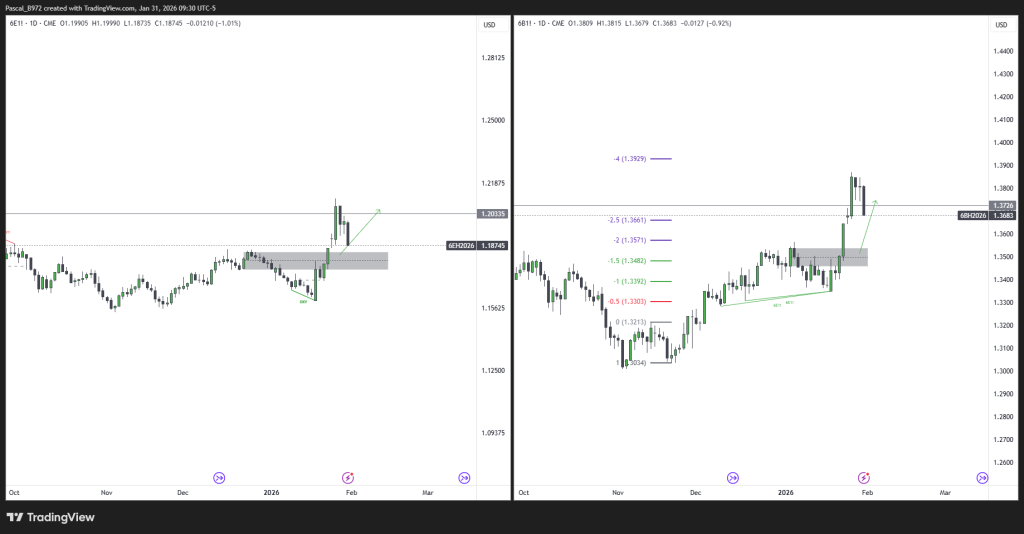Screen dimensions: 1024x534
Task: Click the -4 (1.3929) Fibonacci level label
Action: pos(630,159)
